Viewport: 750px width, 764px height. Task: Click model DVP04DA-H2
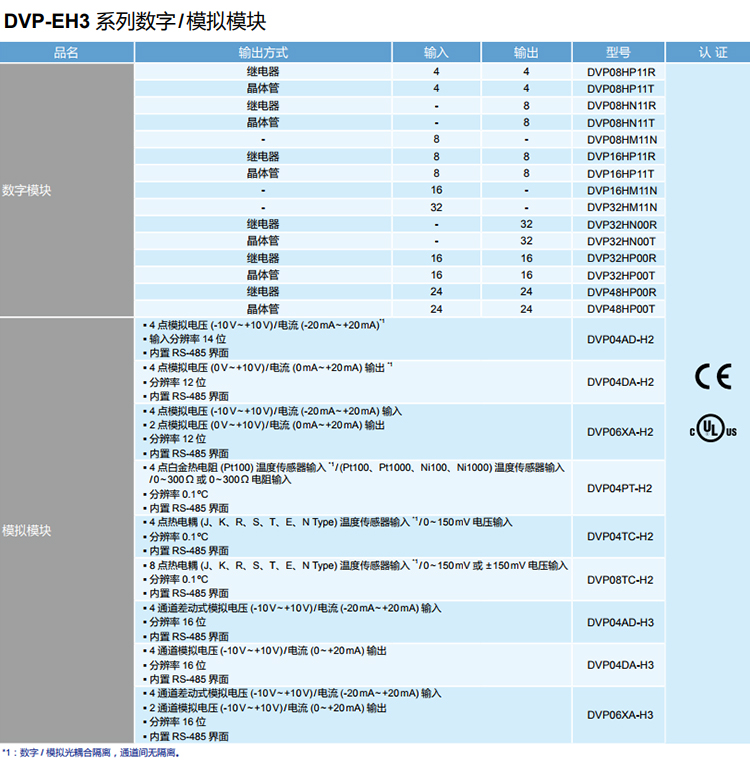click(x=620, y=382)
